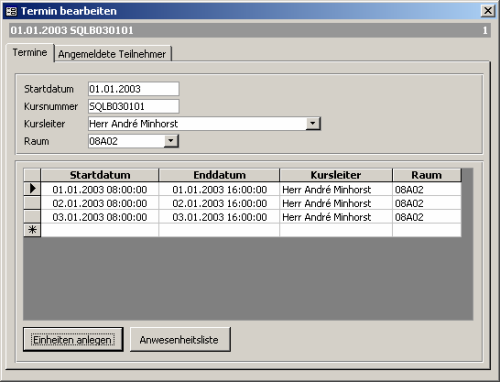Click Raum cell 08A02 in the 02.01.2003 row

pos(427,203)
